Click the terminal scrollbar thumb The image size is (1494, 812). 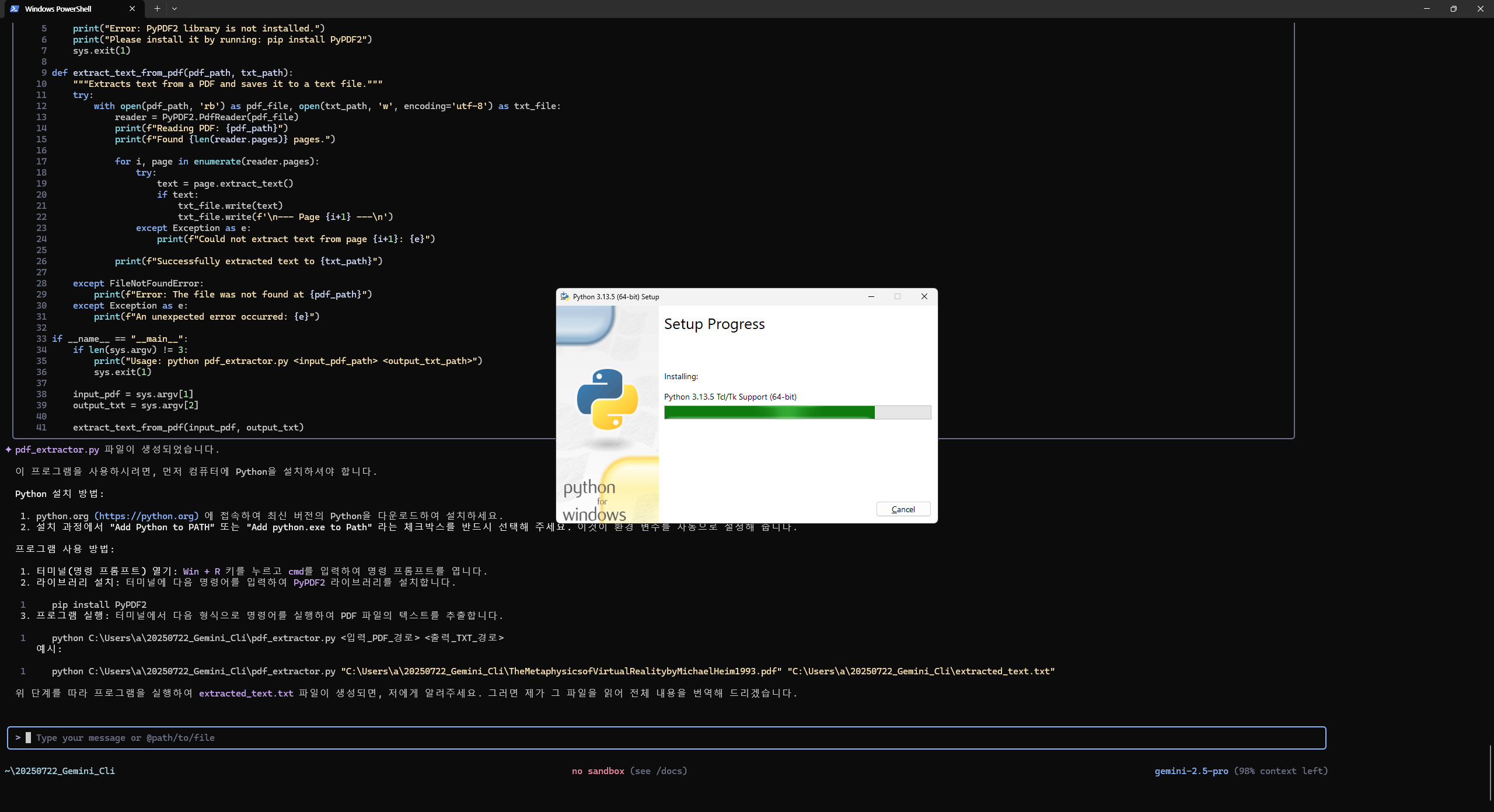tap(1490, 773)
